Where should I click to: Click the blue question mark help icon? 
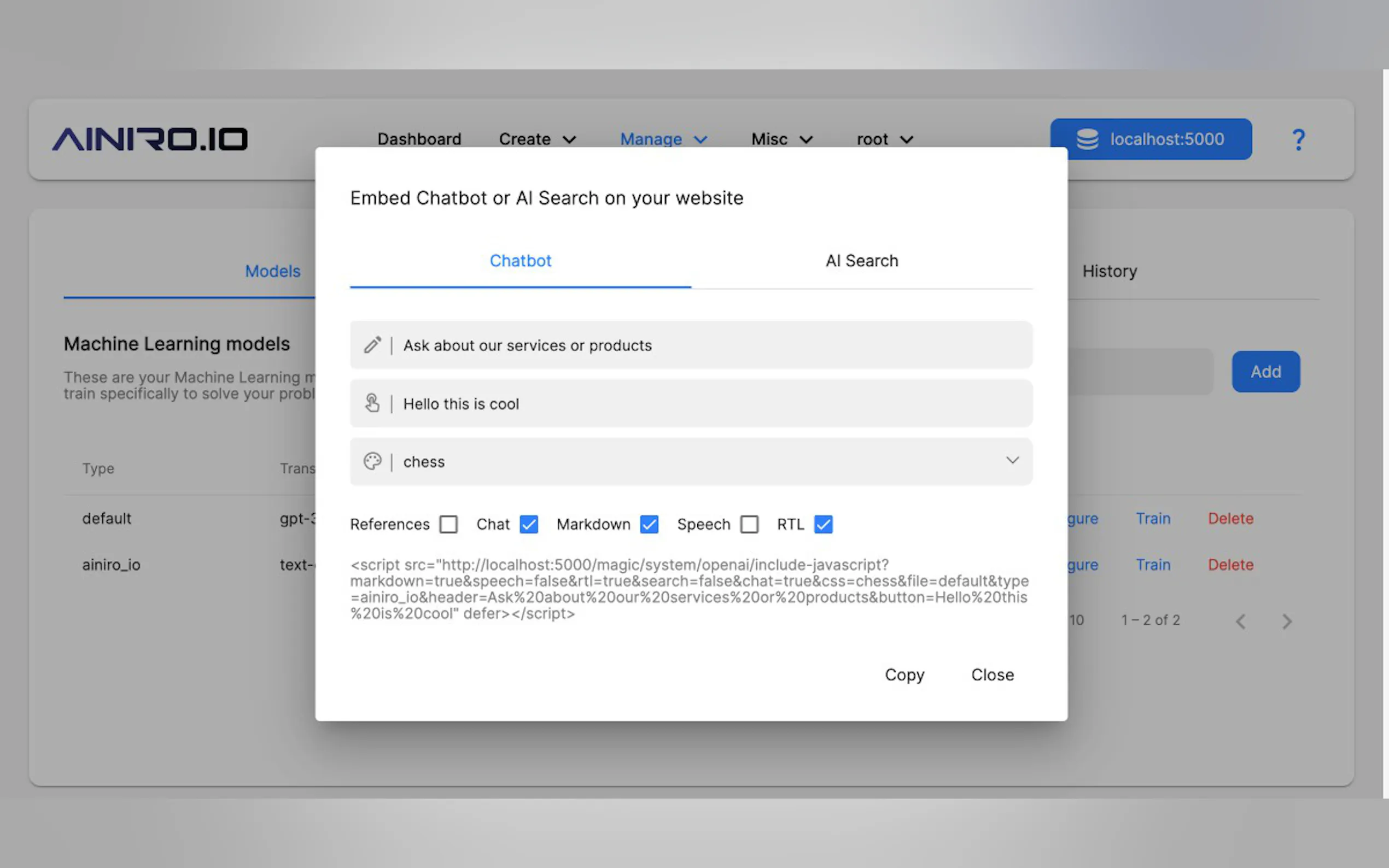pos(1298,139)
